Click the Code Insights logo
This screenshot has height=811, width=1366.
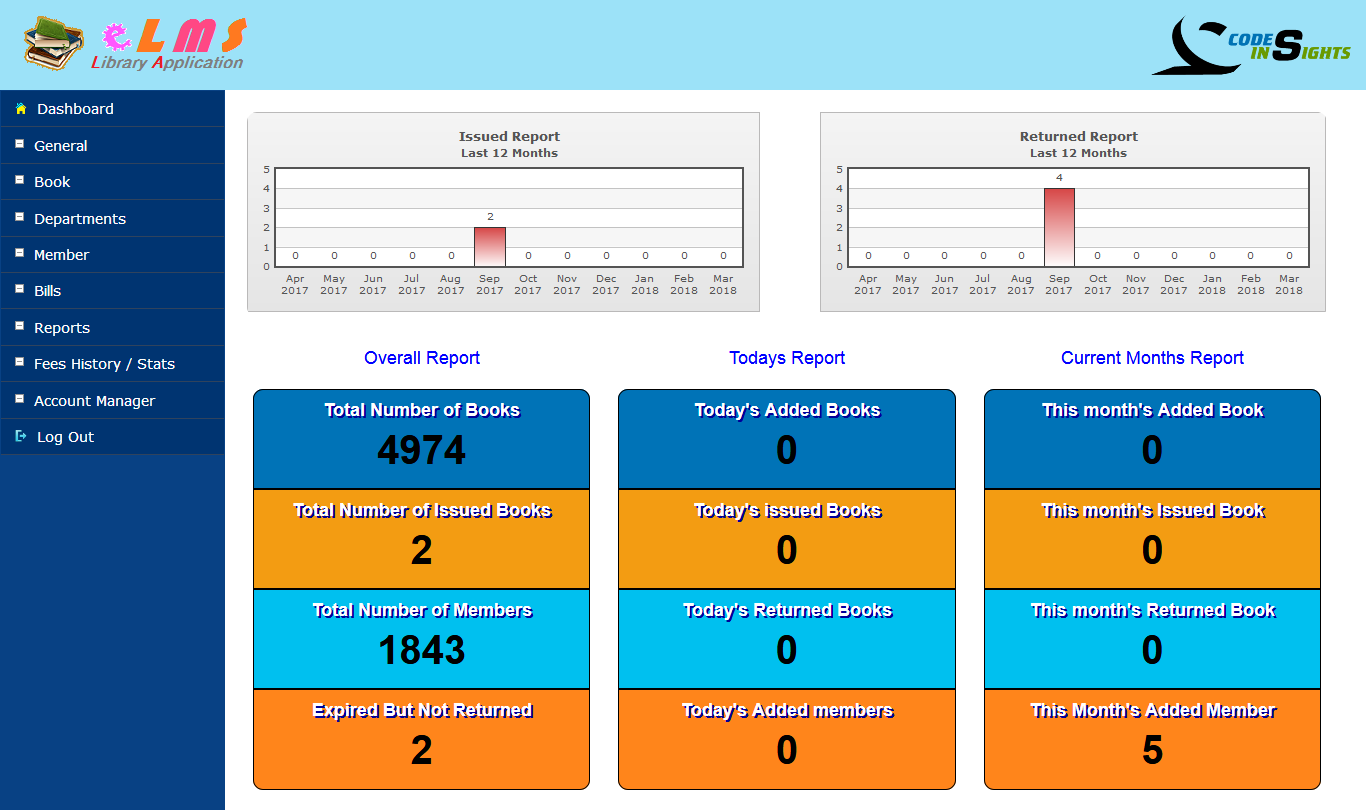click(1251, 46)
